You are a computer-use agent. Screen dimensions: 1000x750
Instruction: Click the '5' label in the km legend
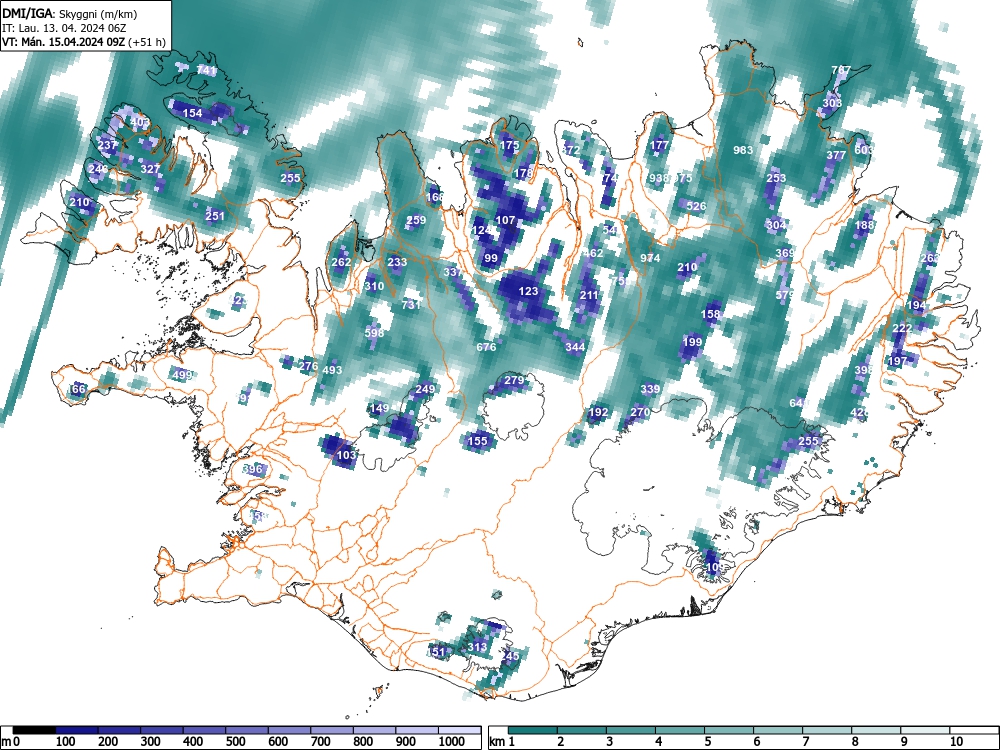[x=707, y=742]
